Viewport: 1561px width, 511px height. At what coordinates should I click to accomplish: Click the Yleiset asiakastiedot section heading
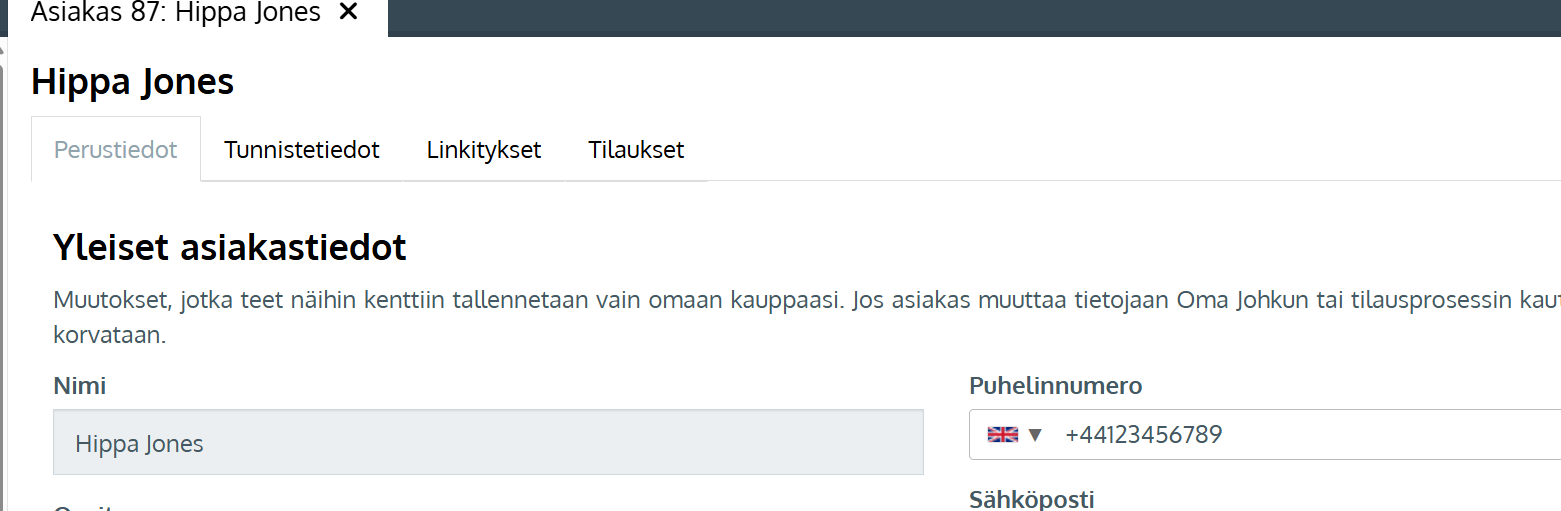coord(230,247)
